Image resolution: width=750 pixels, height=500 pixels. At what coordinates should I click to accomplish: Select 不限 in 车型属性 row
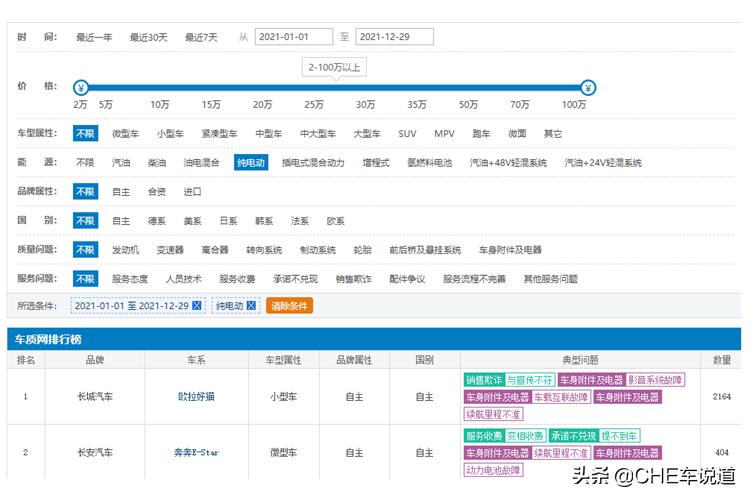coord(86,133)
